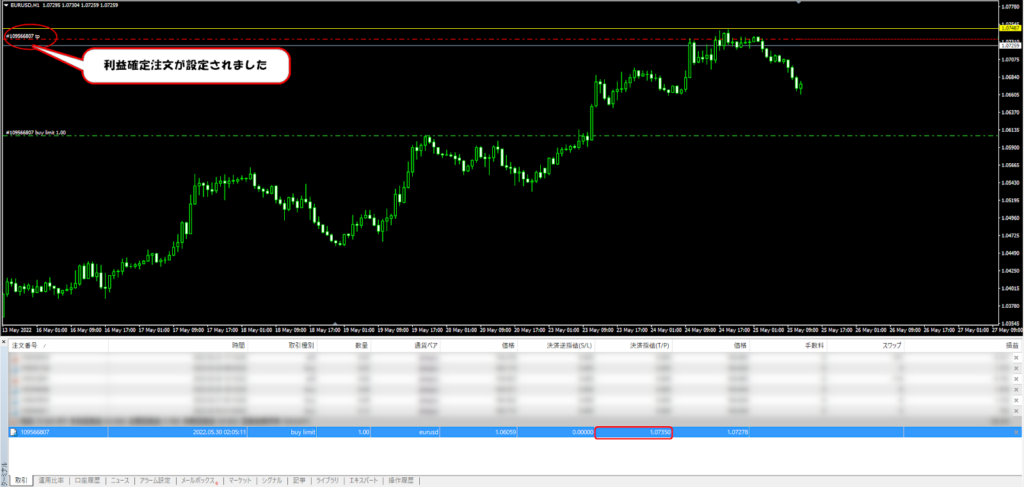Click the order icon beside 109566807
This screenshot has height=487, width=1024.
[12, 432]
